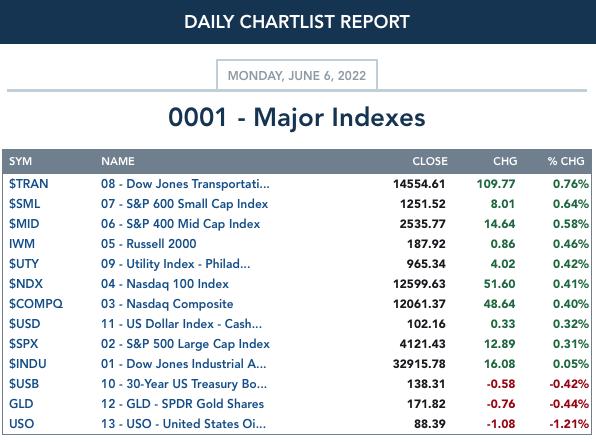Viewport: 596px width, 442px height.
Task: Open the $COMPQ symbol link
Action: coord(36,304)
